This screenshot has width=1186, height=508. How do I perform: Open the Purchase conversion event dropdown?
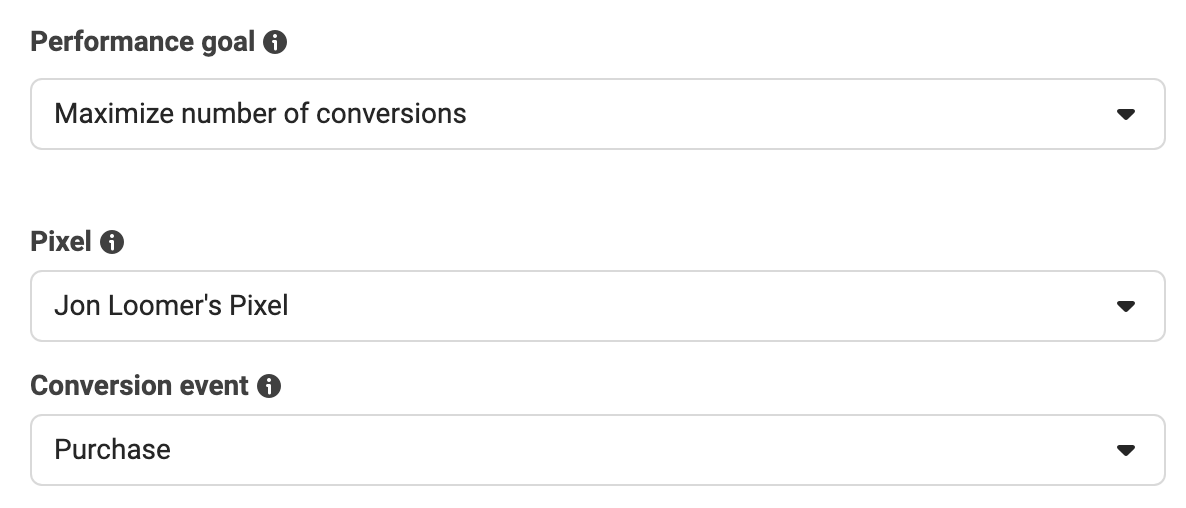[x=598, y=450]
